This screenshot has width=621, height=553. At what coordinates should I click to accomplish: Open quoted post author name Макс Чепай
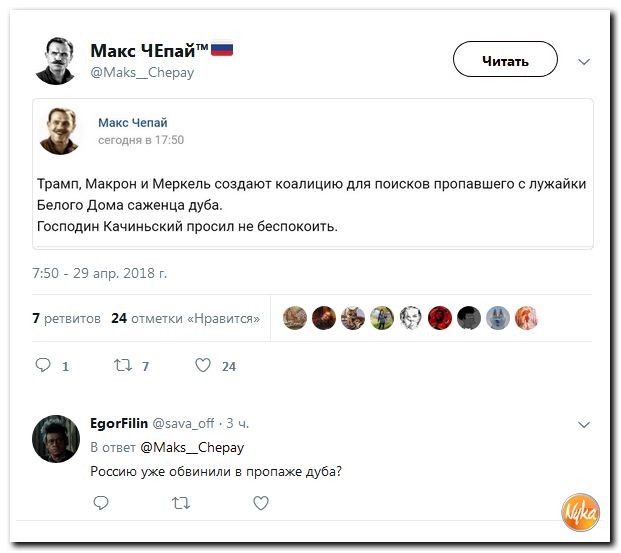pos(133,122)
